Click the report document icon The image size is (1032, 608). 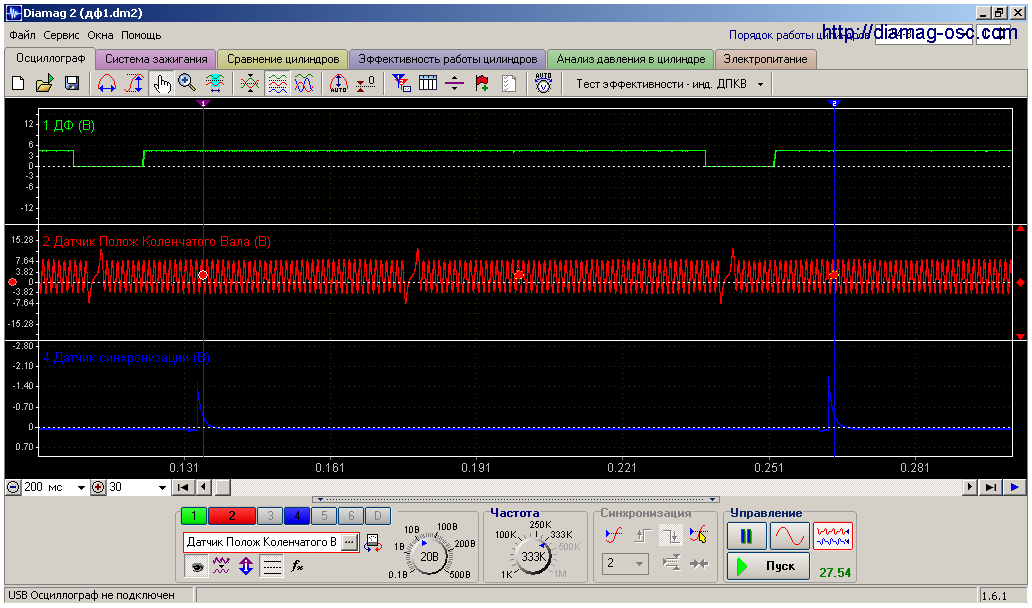click(x=509, y=84)
